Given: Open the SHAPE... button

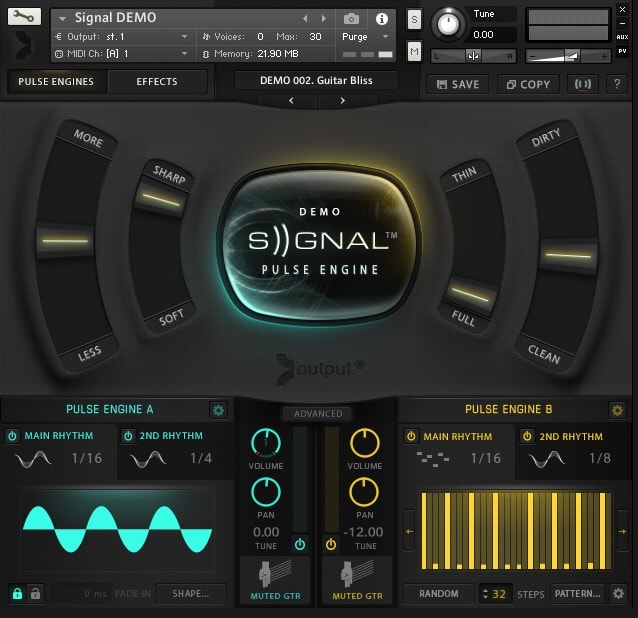Looking at the screenshot, I should pos(190,594).
